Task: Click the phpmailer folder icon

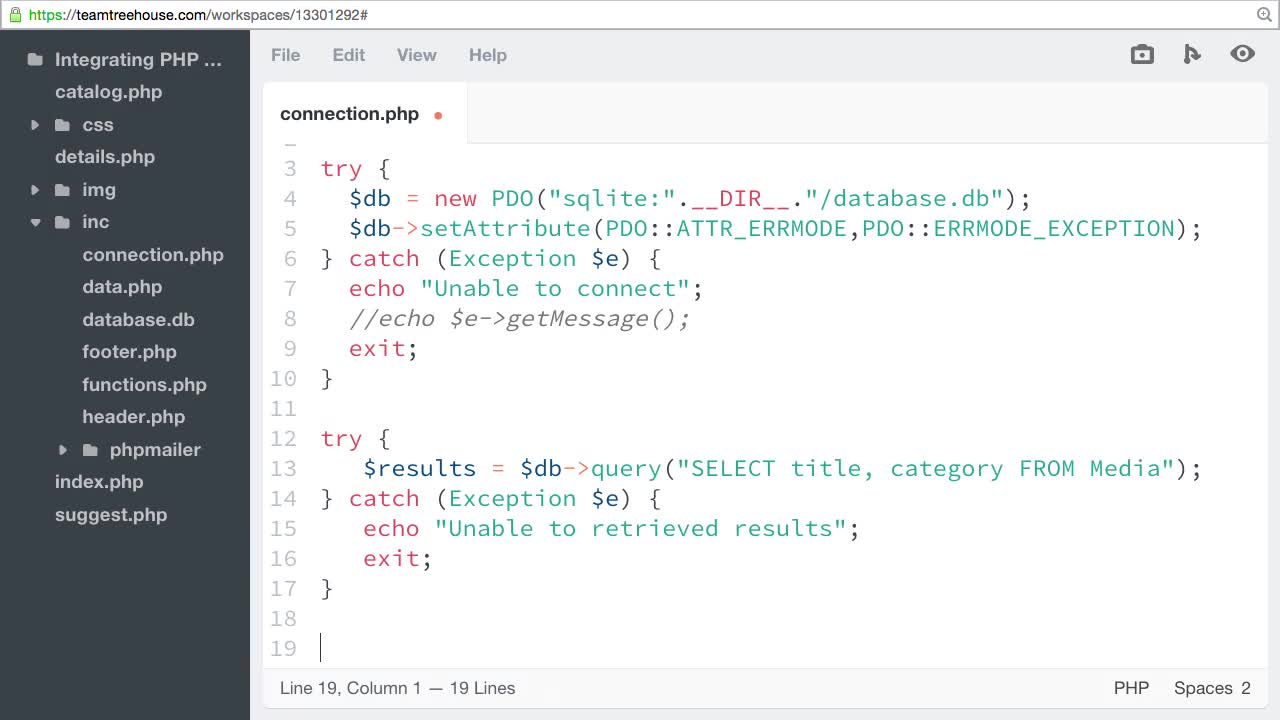Action: pyautogui.click(x=91, y=450)
